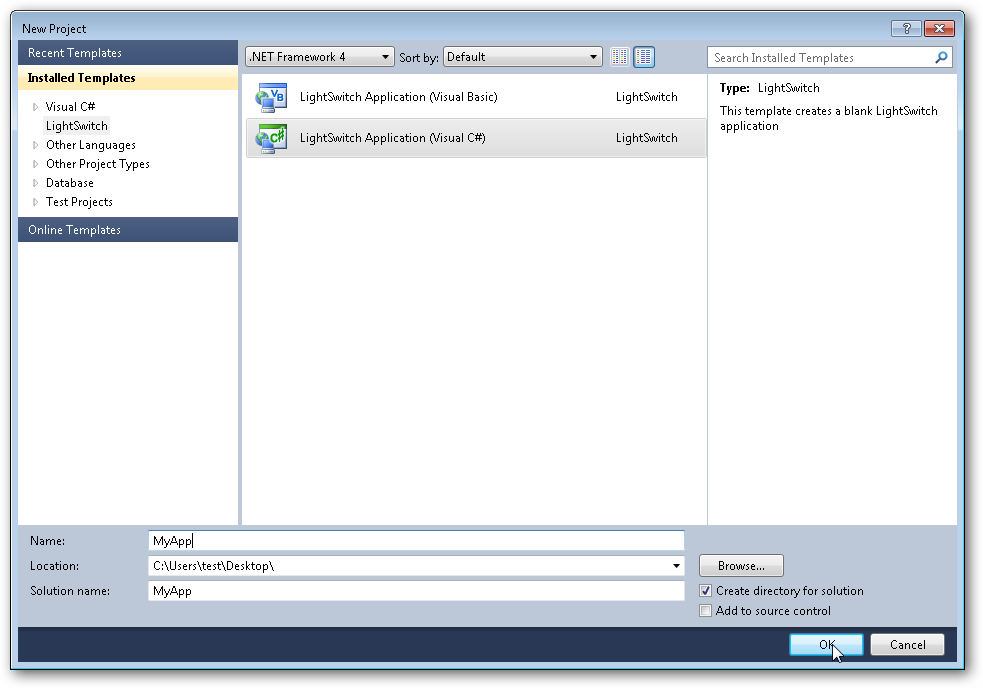983x688 pixels.
Task: Open the Sort by Default dropdown
Action: point(522,57)
